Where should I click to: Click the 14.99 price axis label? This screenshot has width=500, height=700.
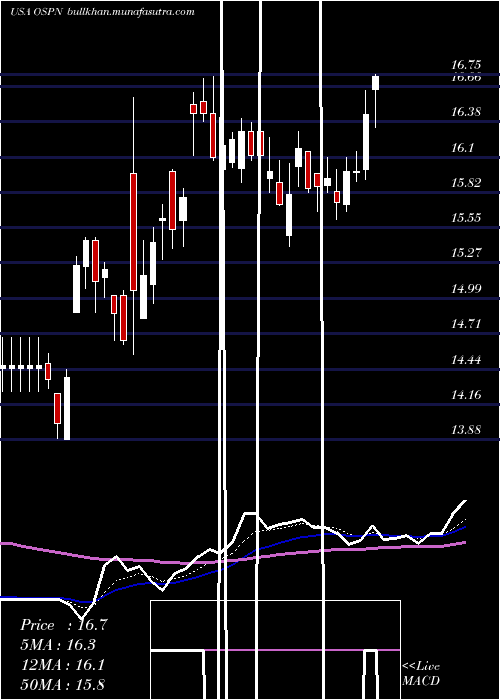point(466,288)
